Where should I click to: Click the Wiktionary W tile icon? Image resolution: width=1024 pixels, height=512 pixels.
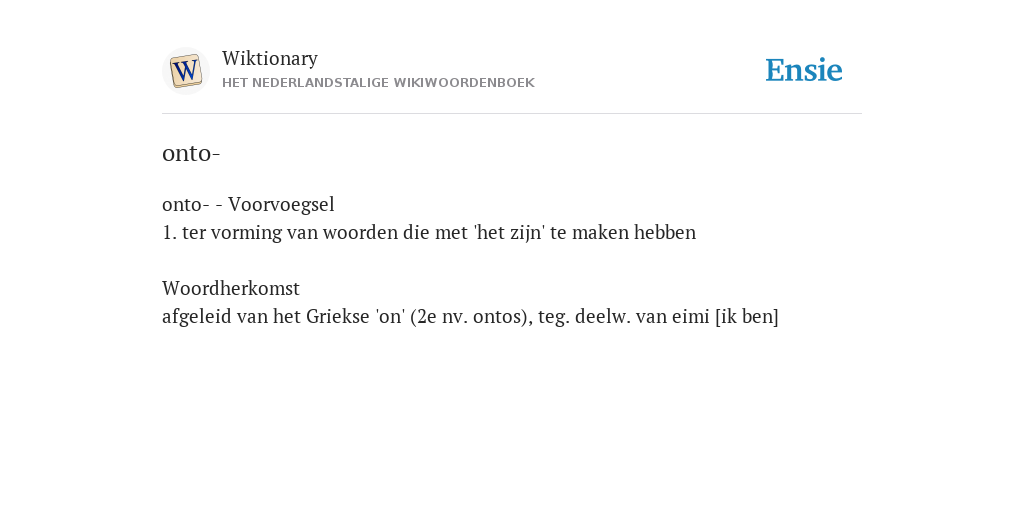185,71
